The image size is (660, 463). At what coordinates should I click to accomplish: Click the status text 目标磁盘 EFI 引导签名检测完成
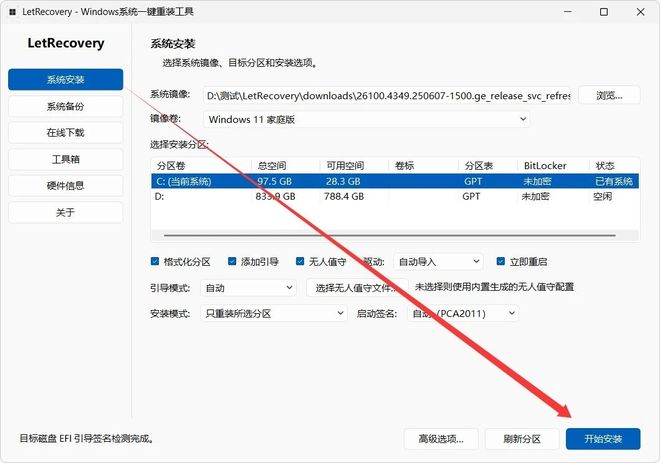[x=87, y=439]
